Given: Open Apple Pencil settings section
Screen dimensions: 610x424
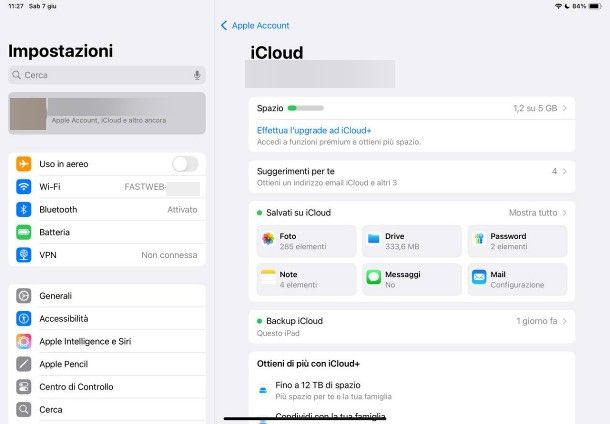Looking at the screenshot, I should (x=107, y=364).
